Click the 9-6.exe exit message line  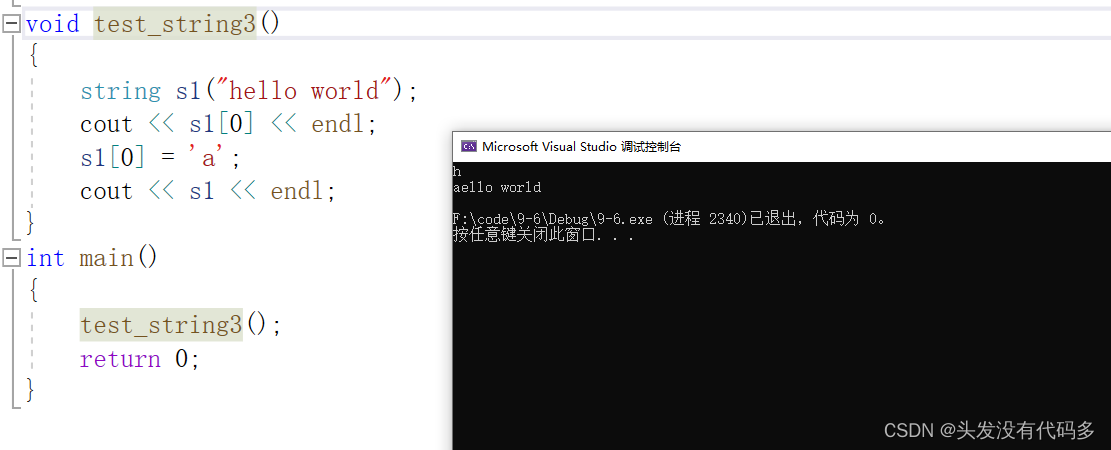point(669,219)
